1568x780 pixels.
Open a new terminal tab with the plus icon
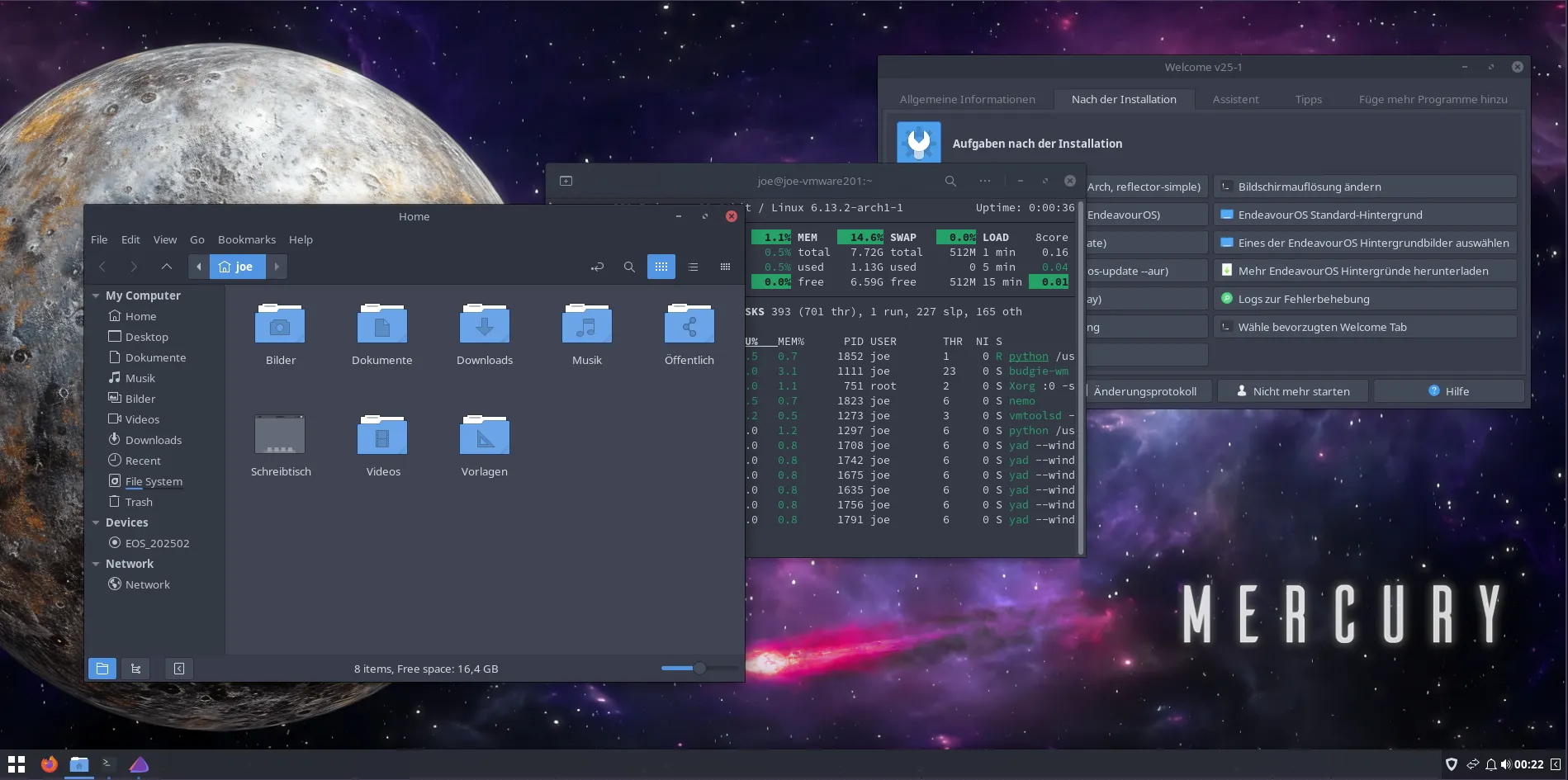point(566,181)
